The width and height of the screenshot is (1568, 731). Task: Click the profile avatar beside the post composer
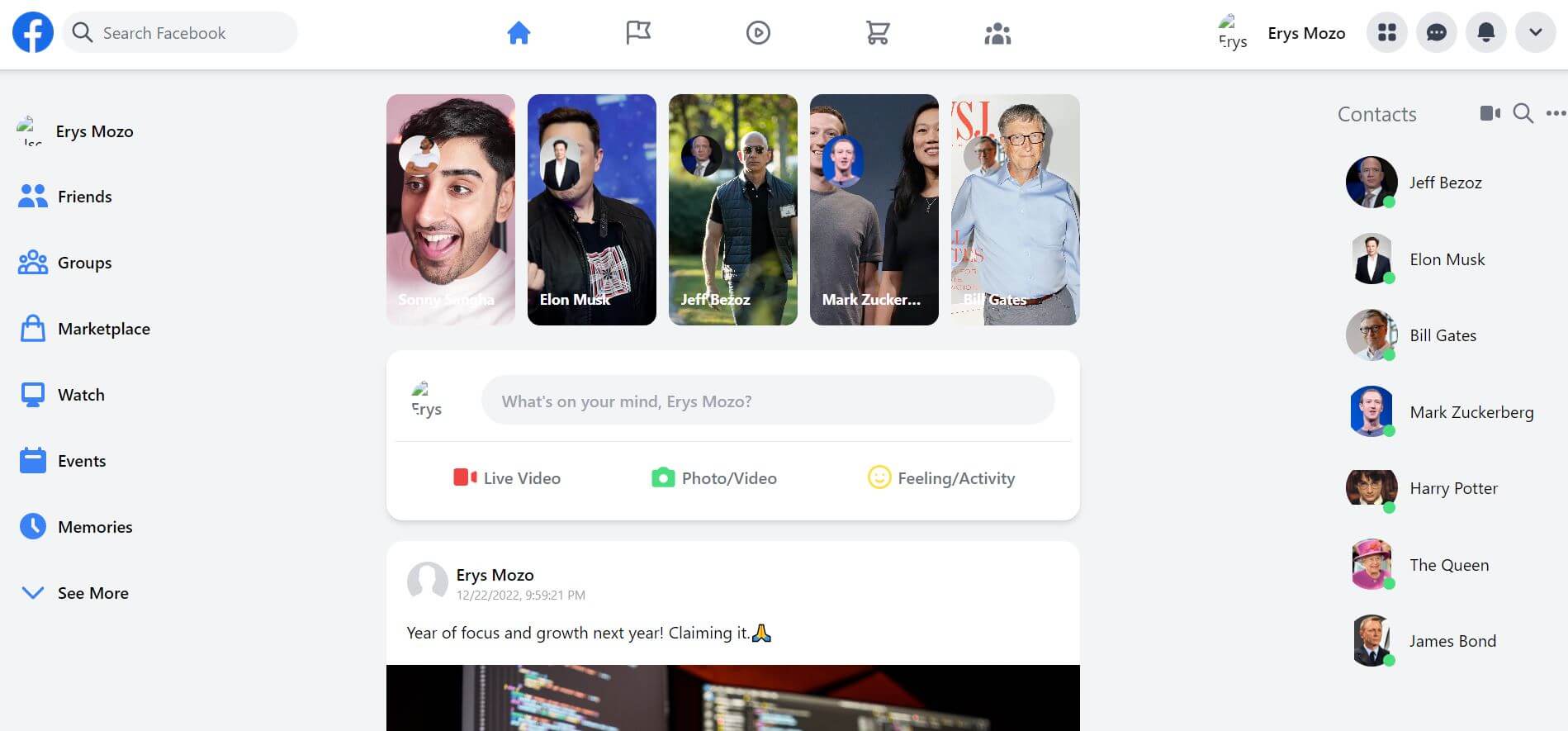(x=427, y=400)
